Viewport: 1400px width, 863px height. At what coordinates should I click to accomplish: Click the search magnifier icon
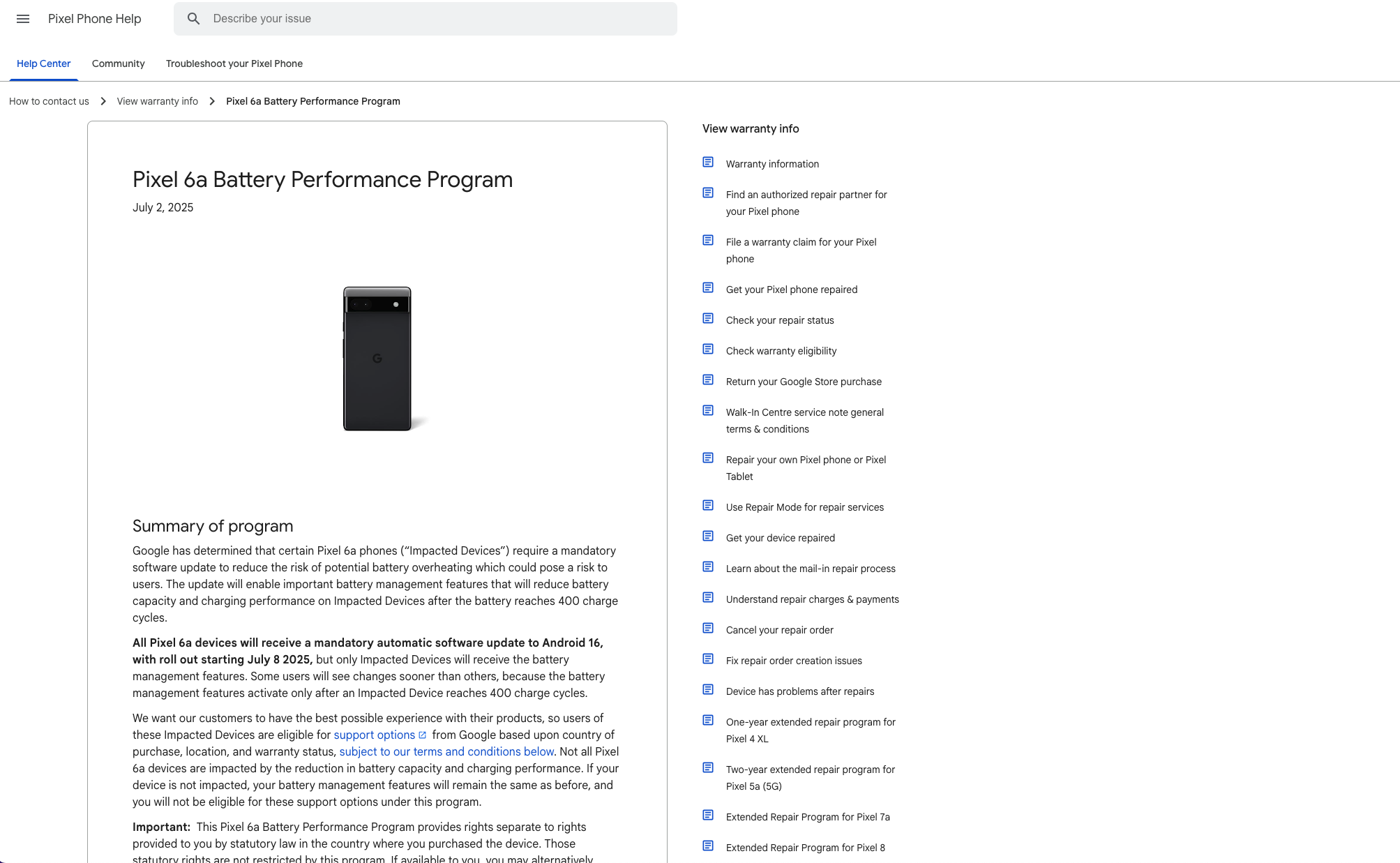click(193, 18)
